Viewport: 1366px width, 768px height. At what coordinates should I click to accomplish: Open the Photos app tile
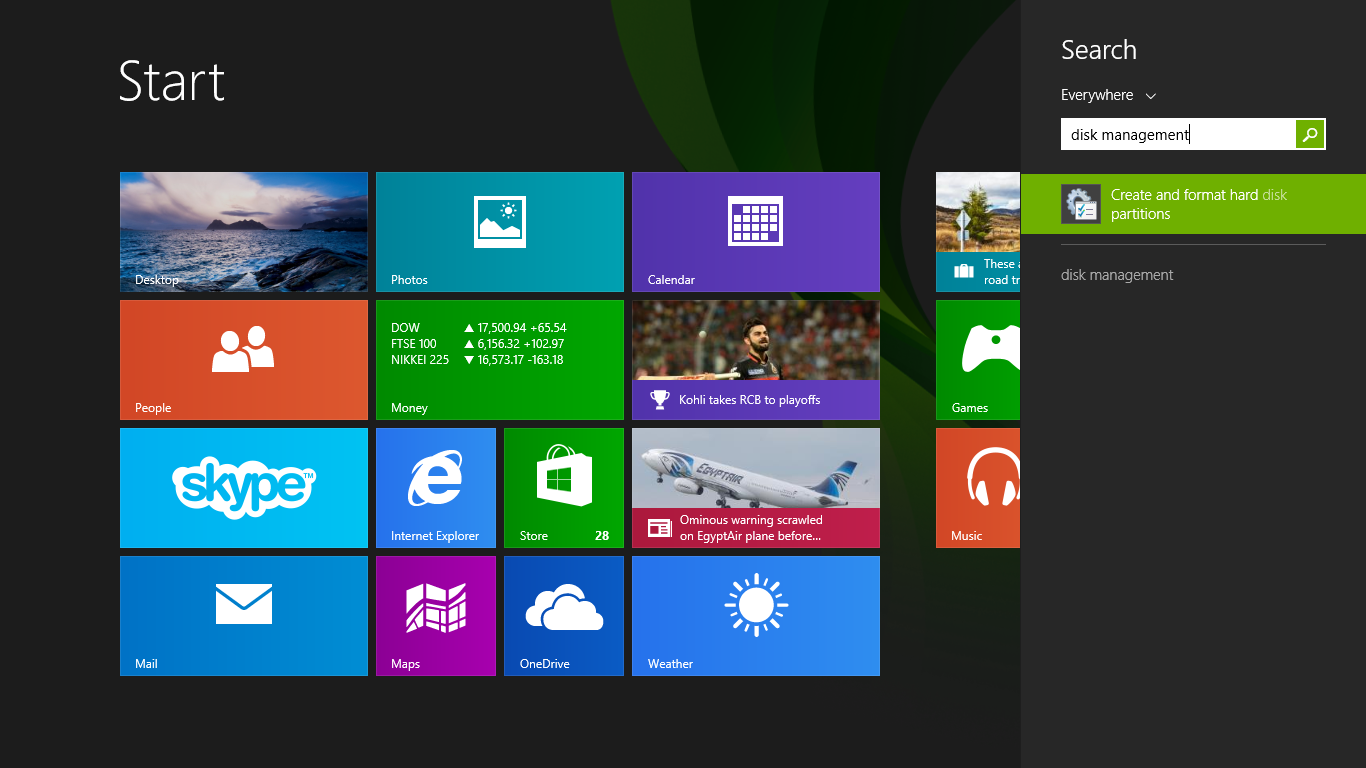pos(500,232)
